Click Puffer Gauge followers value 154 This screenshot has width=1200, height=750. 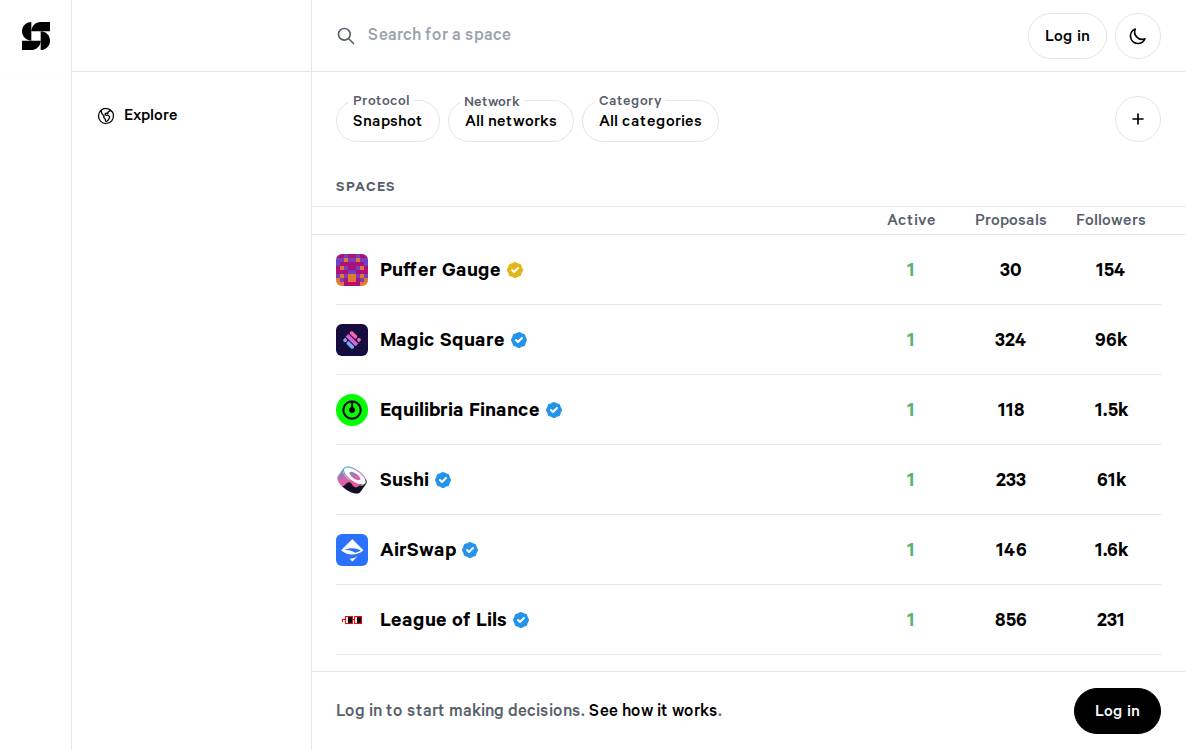(1110, 270)
